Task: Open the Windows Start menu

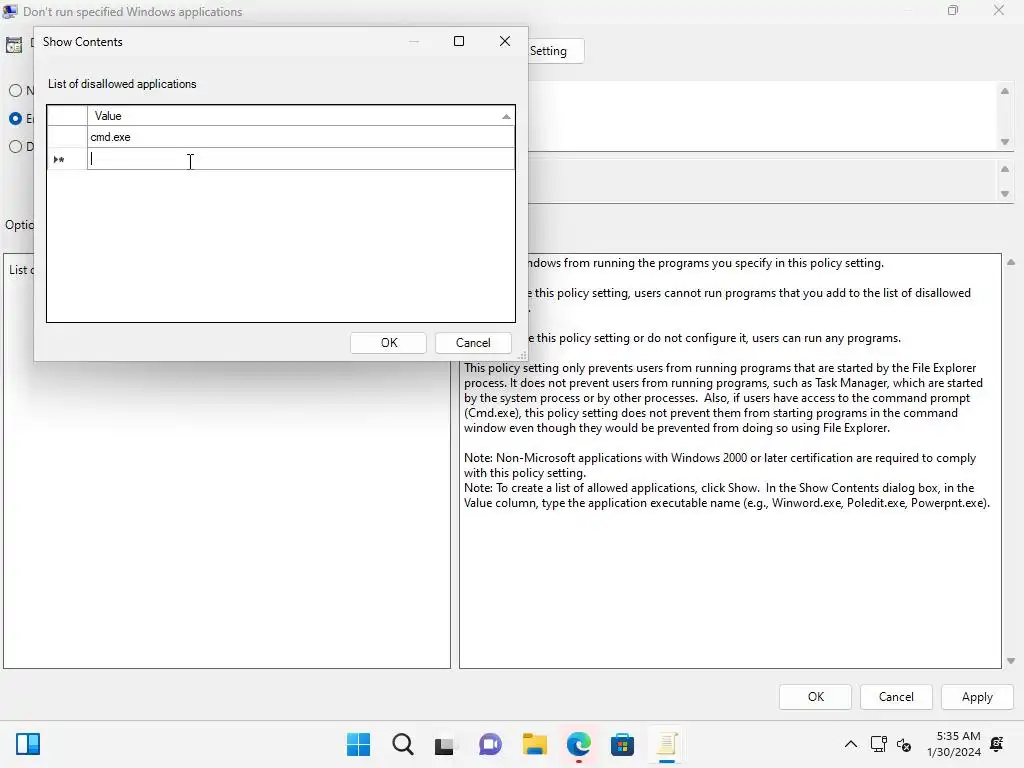Action: [358, 744]
